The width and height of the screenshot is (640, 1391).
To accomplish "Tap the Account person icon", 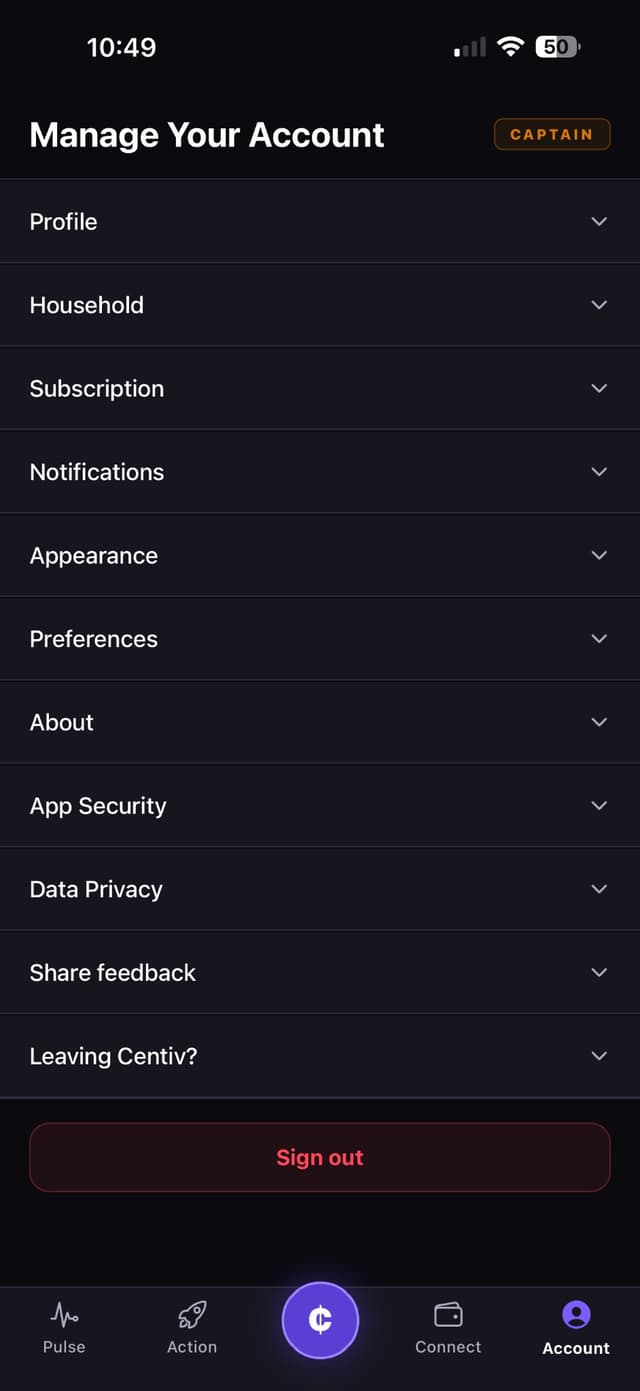I will coord(575,1314).
